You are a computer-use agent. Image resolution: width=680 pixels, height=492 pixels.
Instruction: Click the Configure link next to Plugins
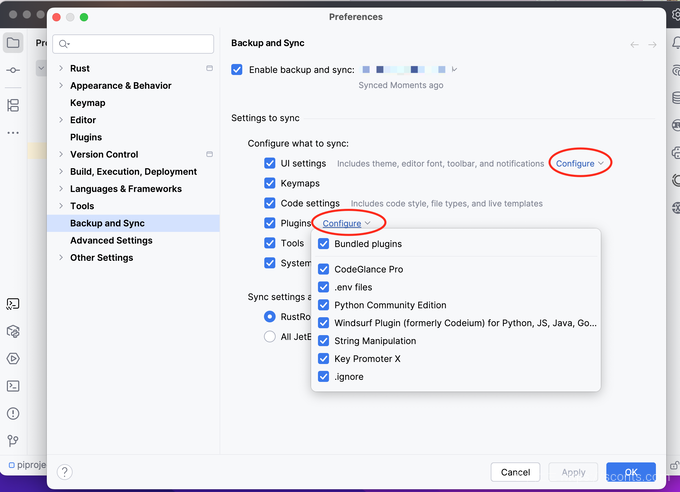tap(346, 223)
